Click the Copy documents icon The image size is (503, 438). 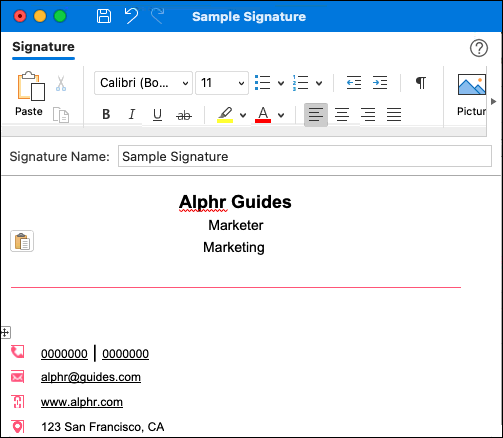pyautogui.click(x=61, y=115)
